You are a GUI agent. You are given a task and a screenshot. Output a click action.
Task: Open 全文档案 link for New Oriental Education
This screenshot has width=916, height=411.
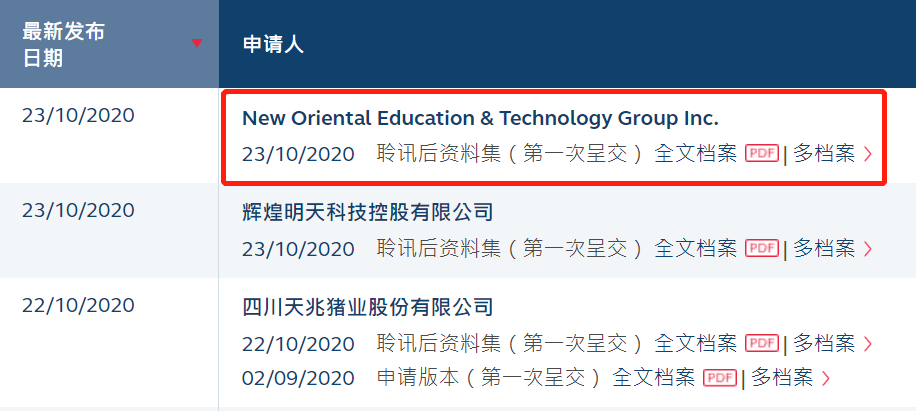(696, 154)
